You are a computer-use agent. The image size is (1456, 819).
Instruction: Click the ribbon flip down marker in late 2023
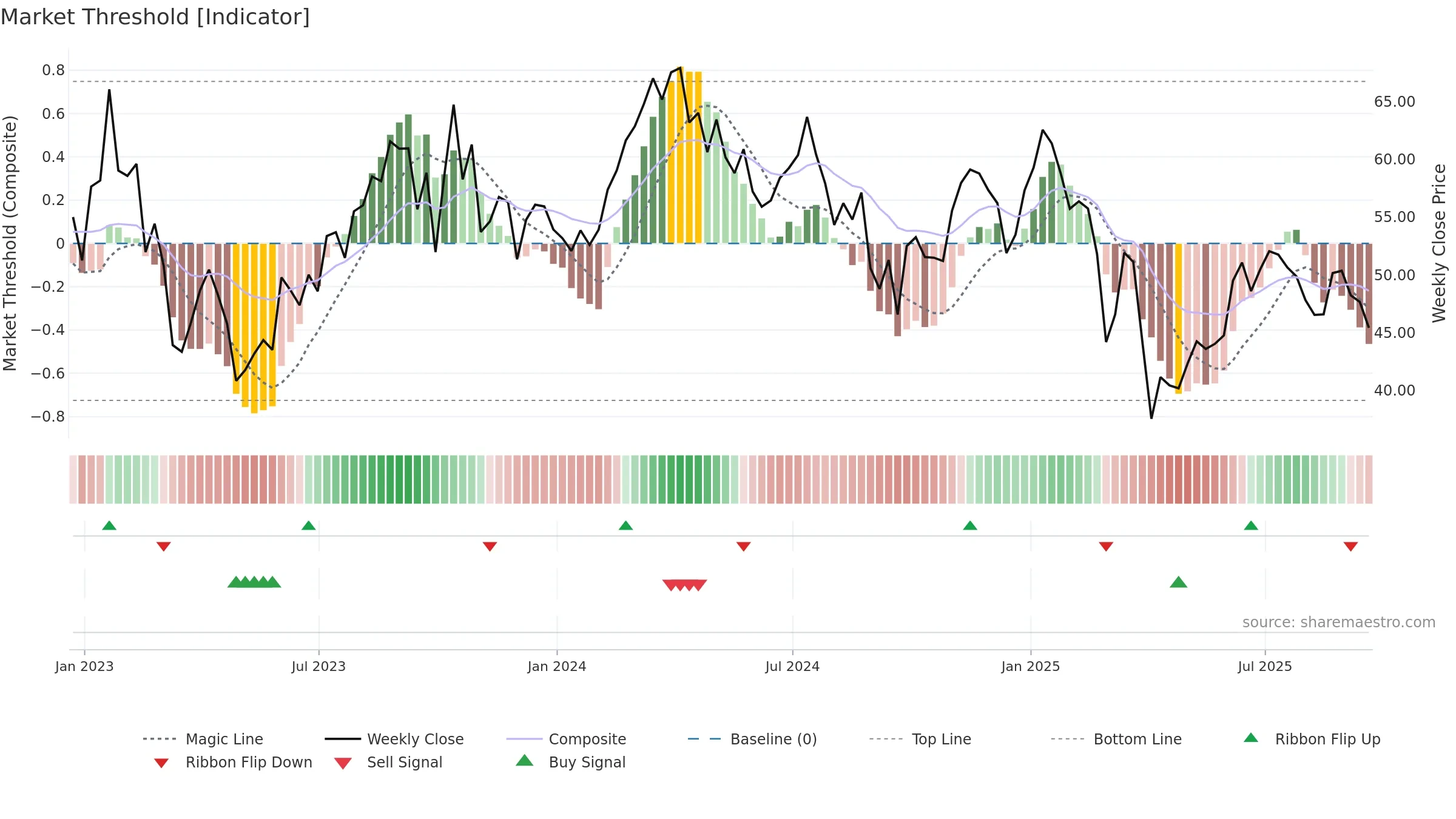(x=490, y=547)
